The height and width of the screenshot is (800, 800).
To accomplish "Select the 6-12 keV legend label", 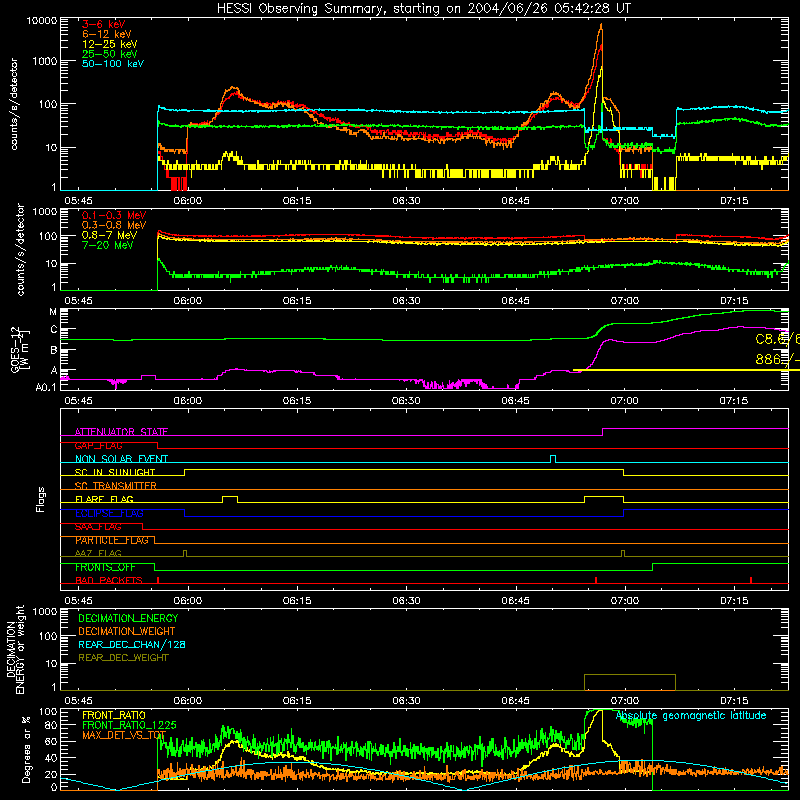I will [106, 34].
